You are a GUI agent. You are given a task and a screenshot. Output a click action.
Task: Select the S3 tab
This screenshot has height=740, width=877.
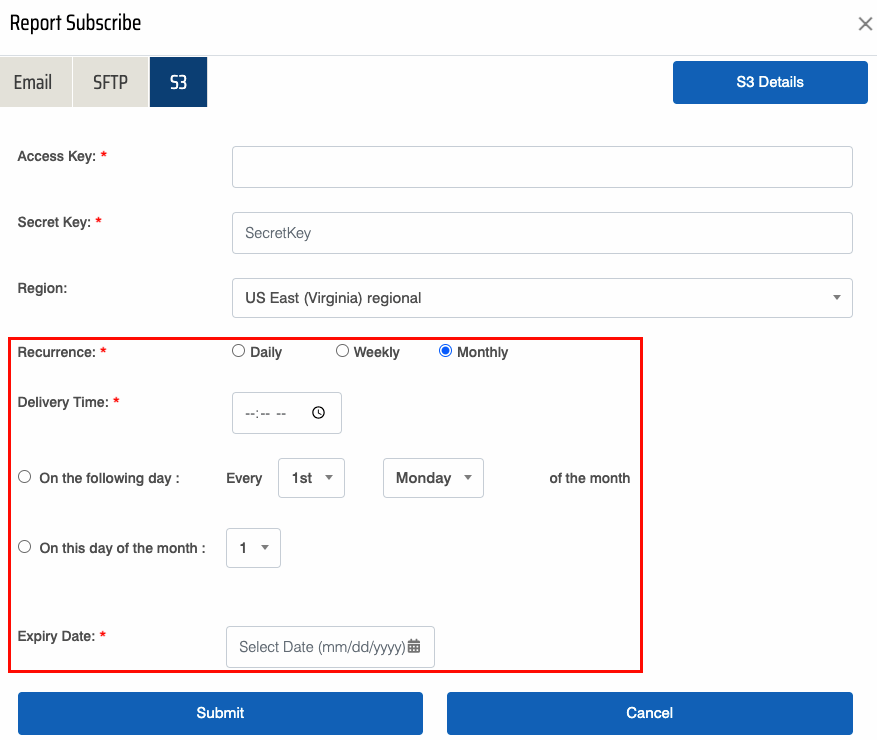point(178,82)
